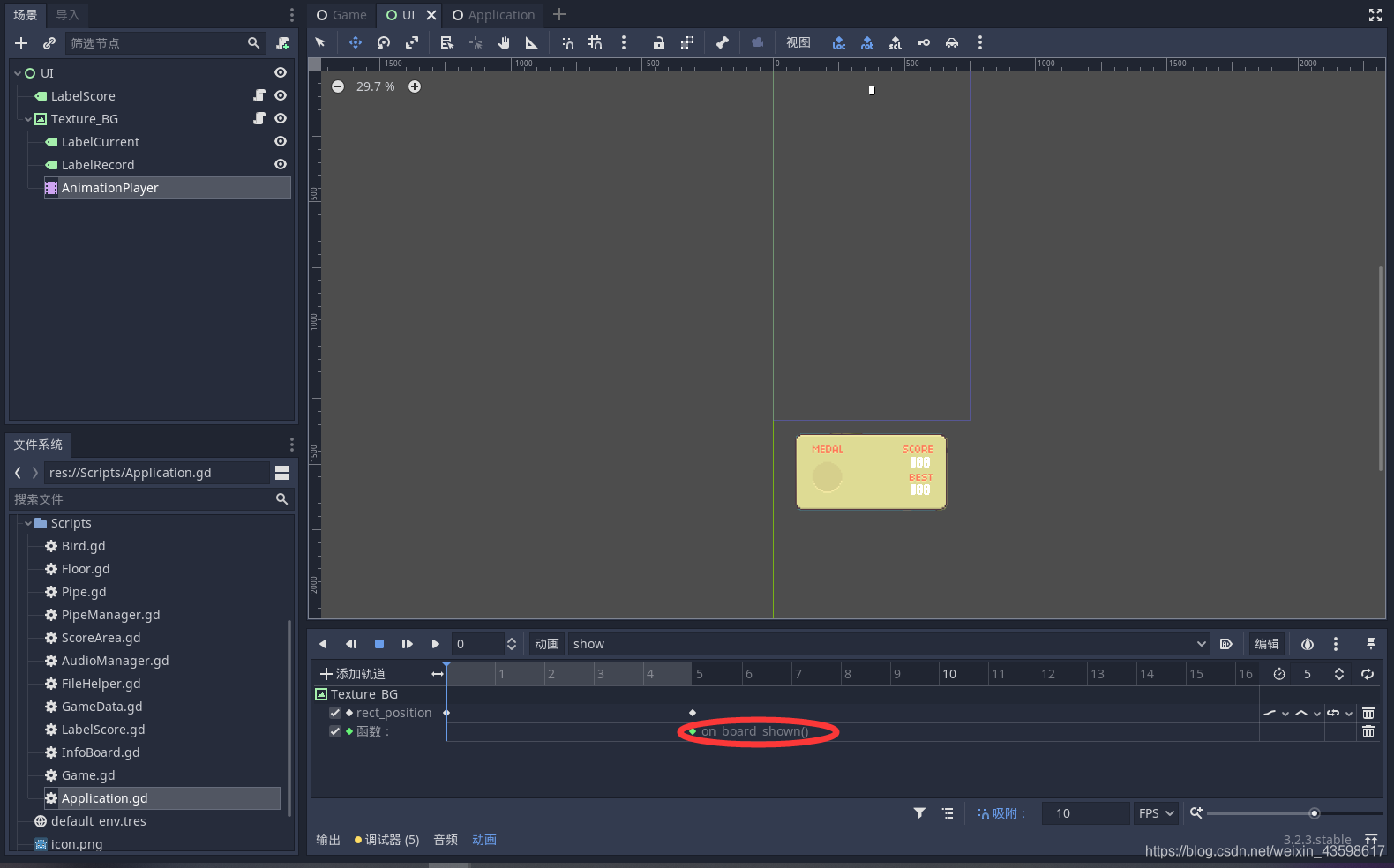1394x868 pixels.
Task: Enable onion skinning
Action: tap(1308, 644)
